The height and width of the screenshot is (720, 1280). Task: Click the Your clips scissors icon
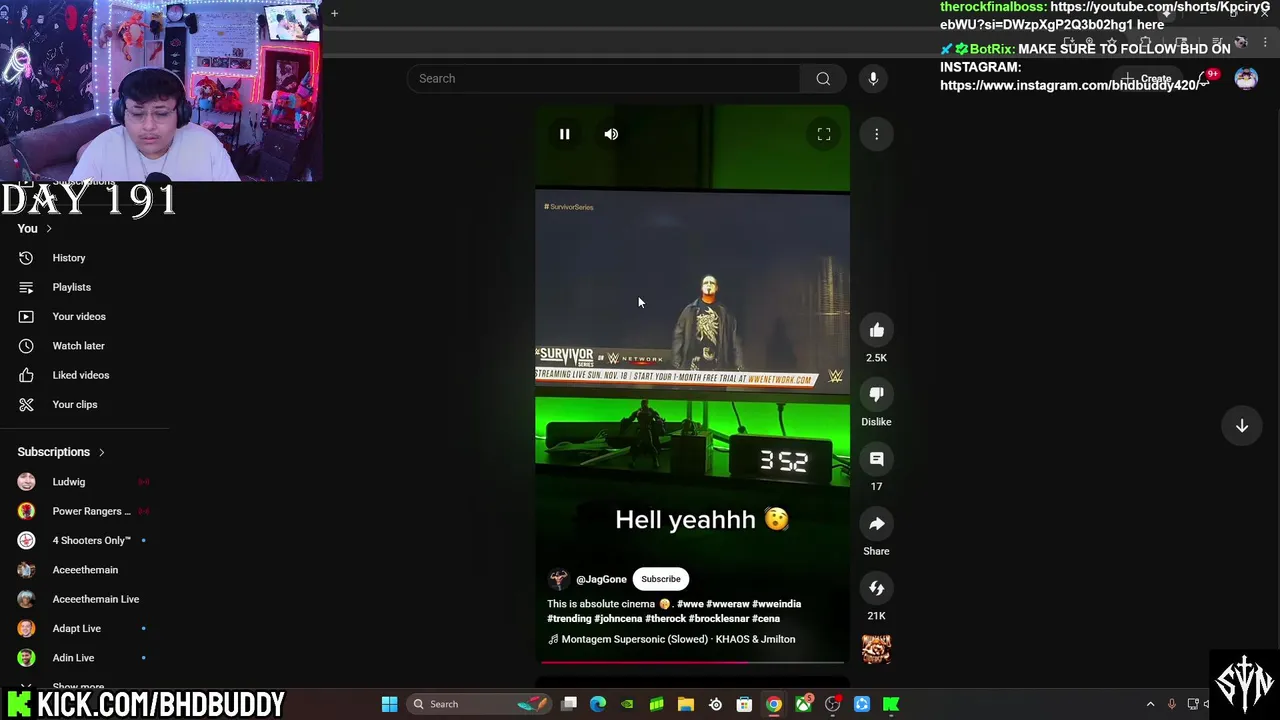[x=26, y=404]
